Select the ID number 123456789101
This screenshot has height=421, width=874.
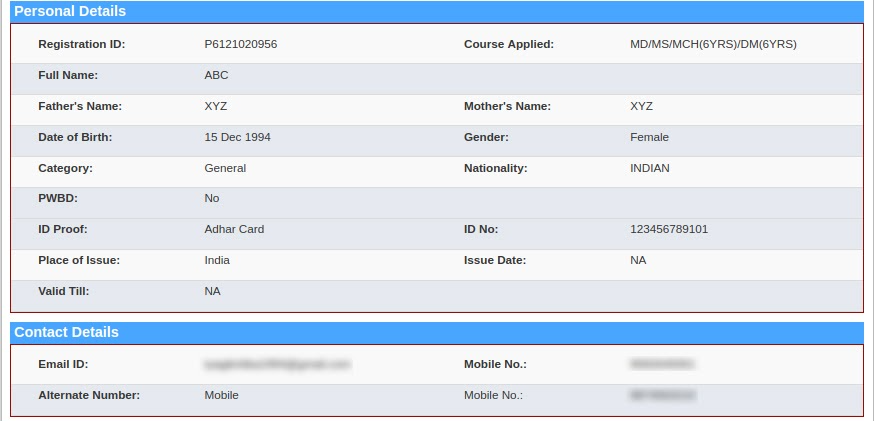669,229
